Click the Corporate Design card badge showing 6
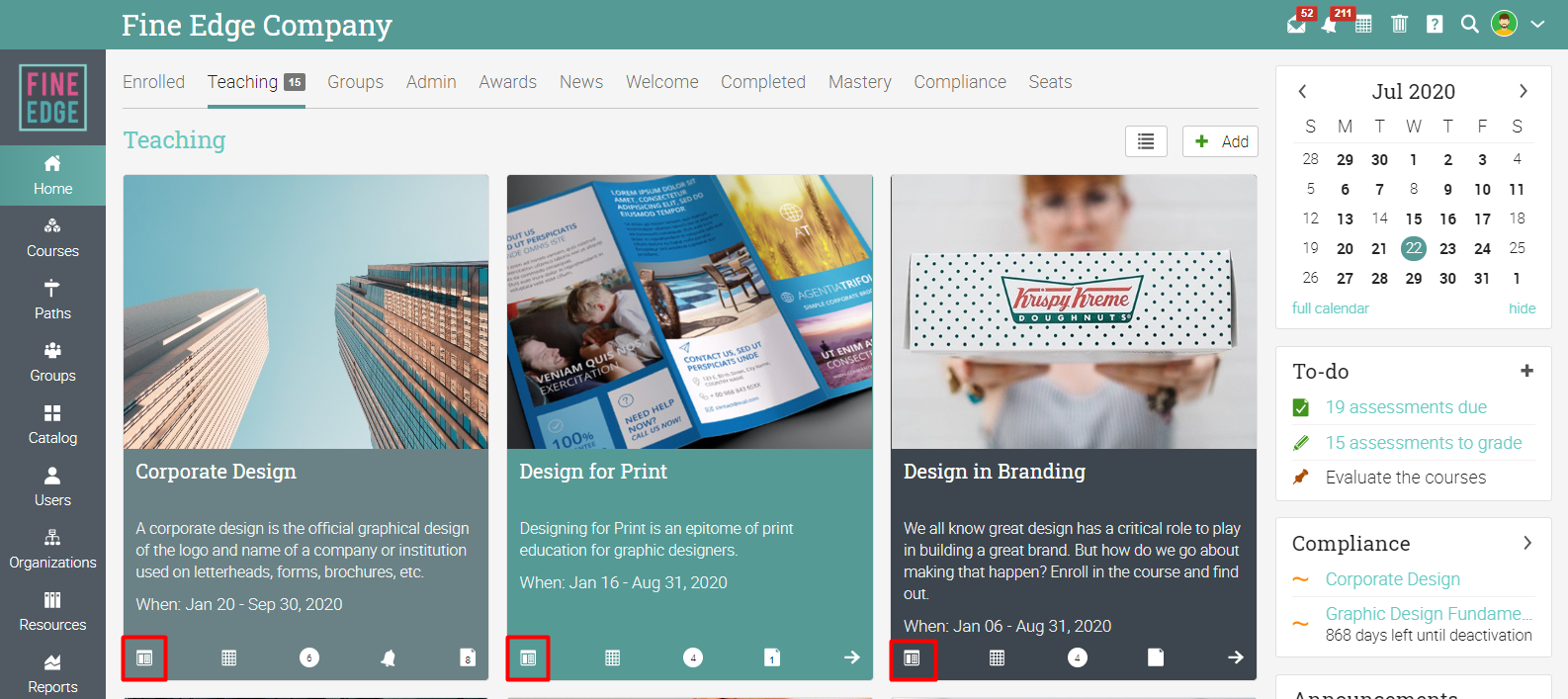 coord(309,657)
